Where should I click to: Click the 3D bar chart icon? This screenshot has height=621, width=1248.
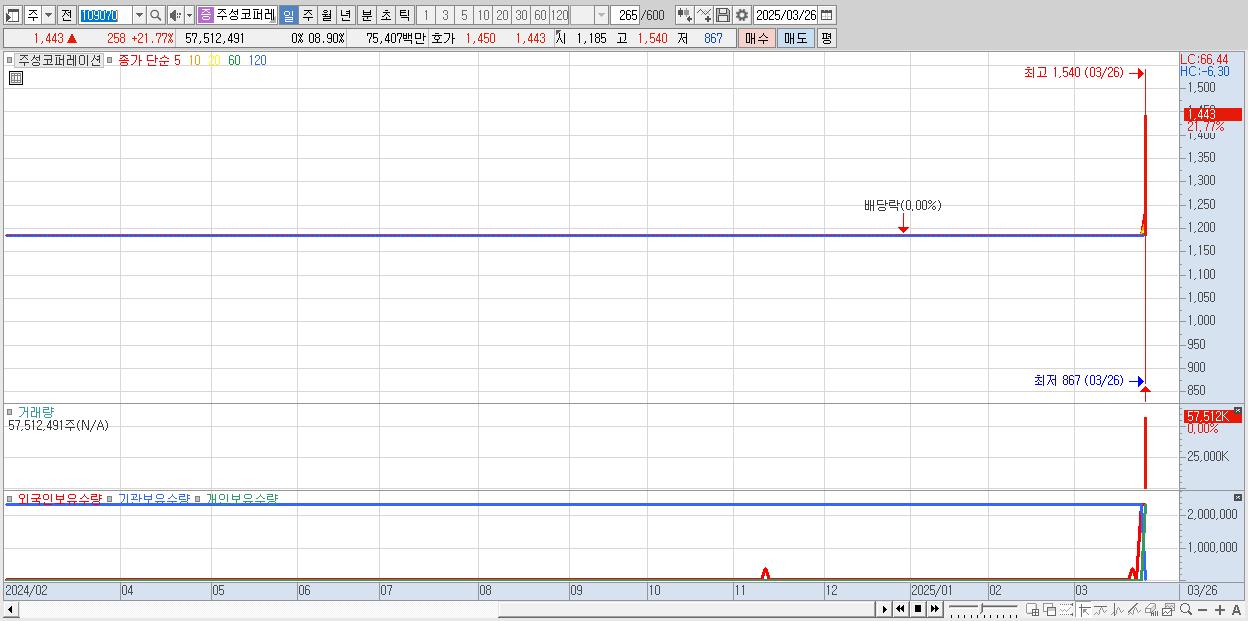1151,609
